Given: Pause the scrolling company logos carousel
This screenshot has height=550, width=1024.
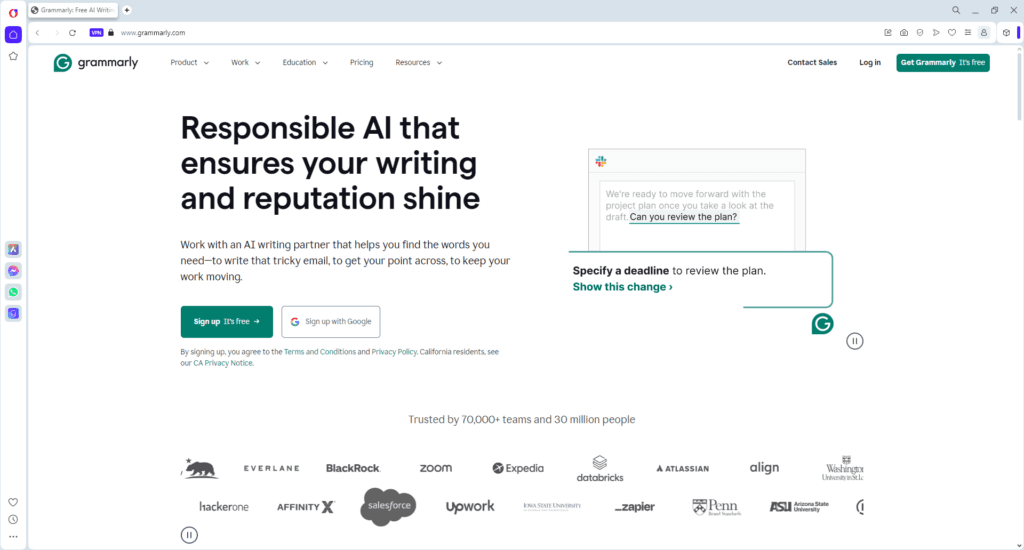Looking at the screenshot, I should [189, 535].
